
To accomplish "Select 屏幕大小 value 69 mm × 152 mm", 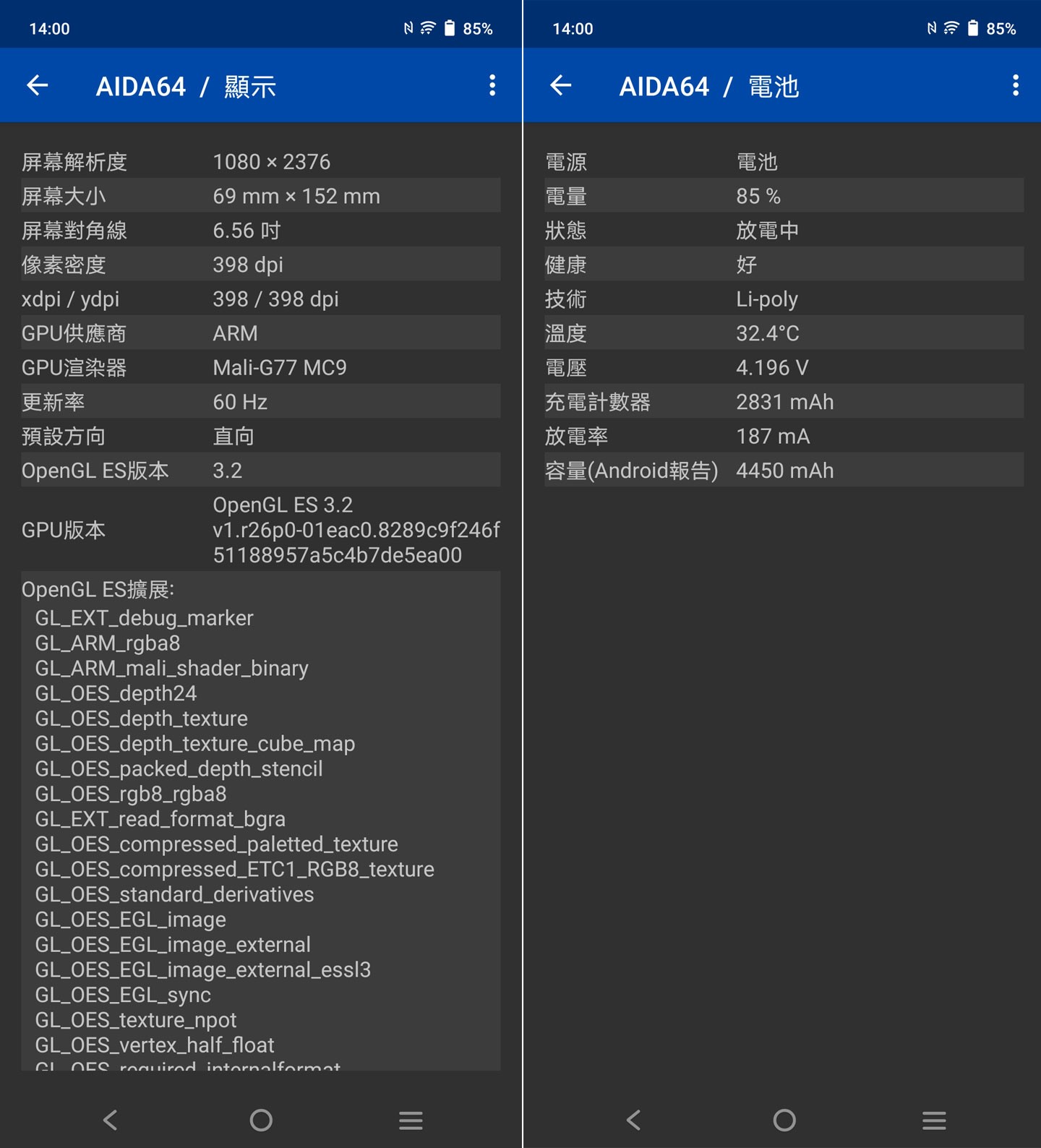I will 296,196.
